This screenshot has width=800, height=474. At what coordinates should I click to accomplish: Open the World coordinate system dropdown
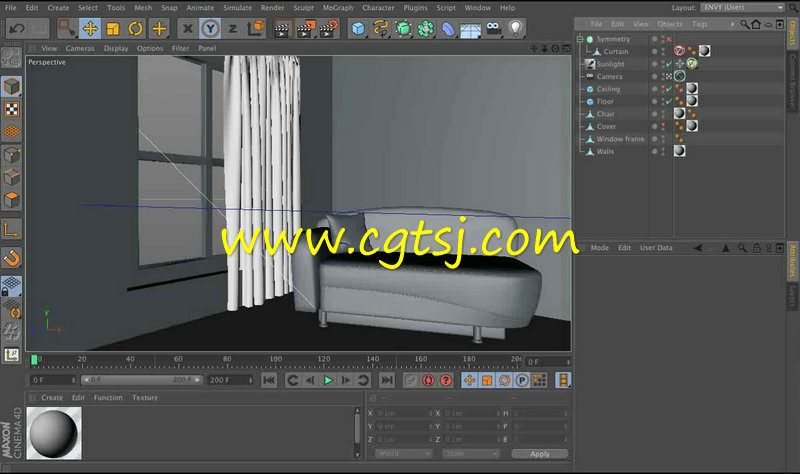pyautogui.click(x=404, y=454)
